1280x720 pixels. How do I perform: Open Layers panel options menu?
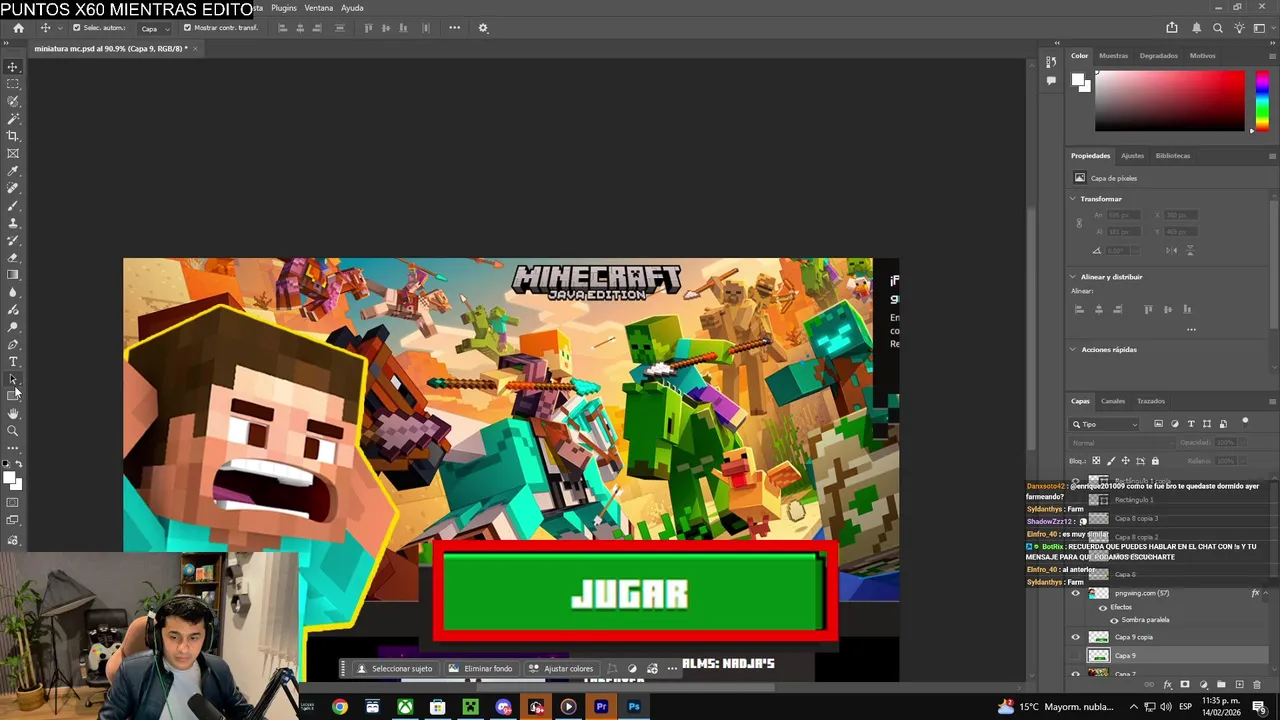(x=1272, y=401)
